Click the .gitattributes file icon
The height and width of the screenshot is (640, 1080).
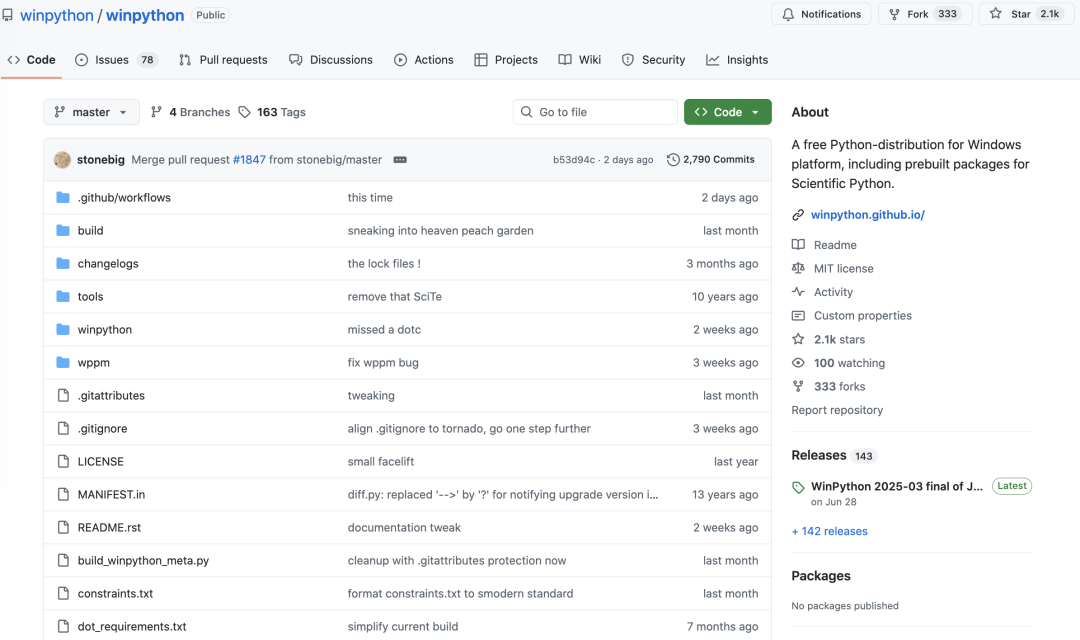63,395
